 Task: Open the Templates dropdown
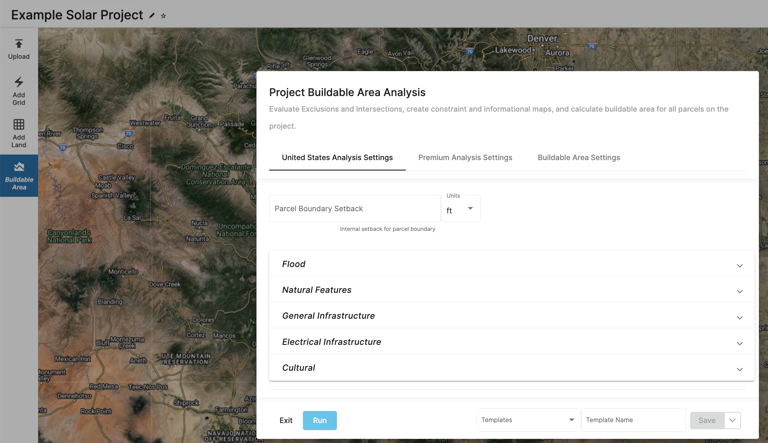[528, 420]
